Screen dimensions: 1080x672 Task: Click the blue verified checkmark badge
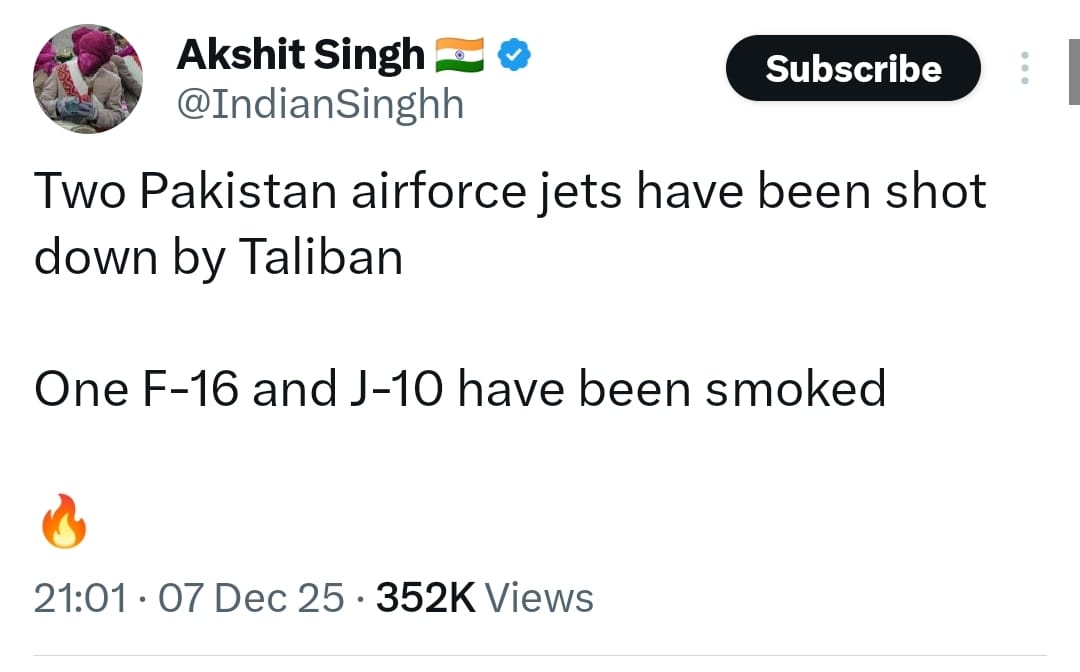click(514, 57)
